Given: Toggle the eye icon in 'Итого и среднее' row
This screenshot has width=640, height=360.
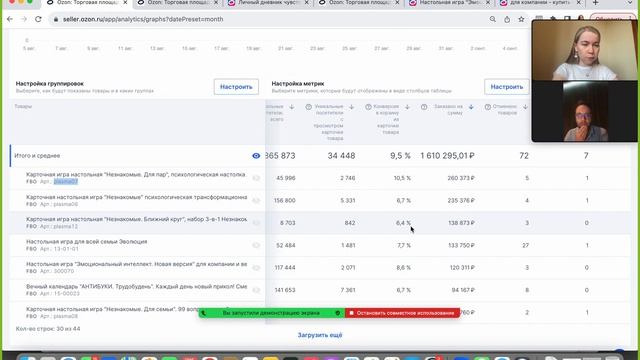Looking at the screenshot, I should 256,156.
